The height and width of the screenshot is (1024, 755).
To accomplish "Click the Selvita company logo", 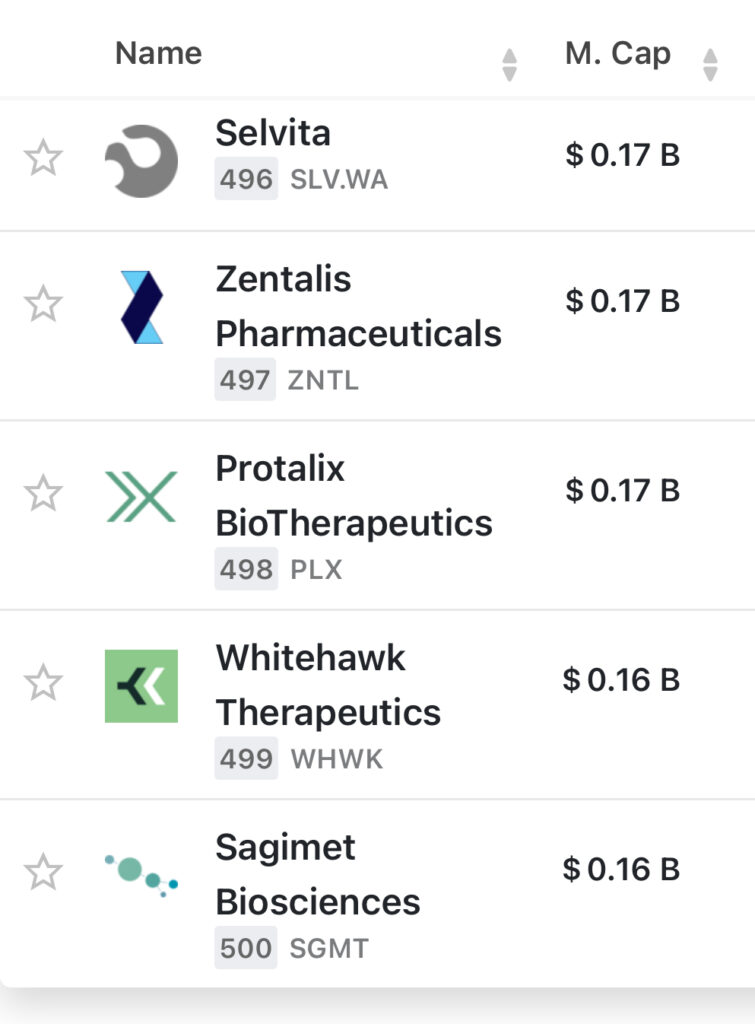I will tap(141, 160).
